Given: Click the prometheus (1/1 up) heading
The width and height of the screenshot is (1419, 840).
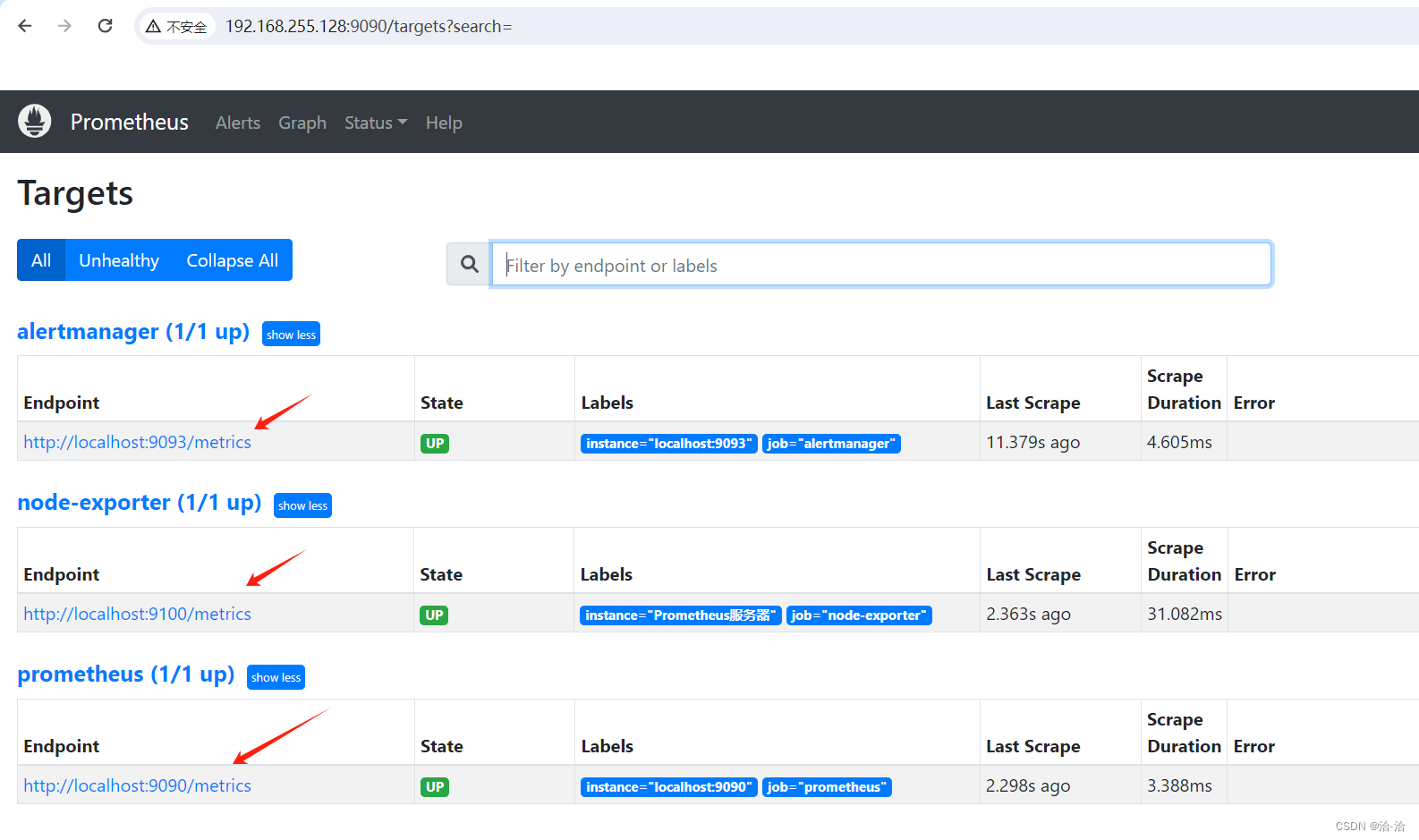Looking at the screenshot, I should click(x=126, y=675).
